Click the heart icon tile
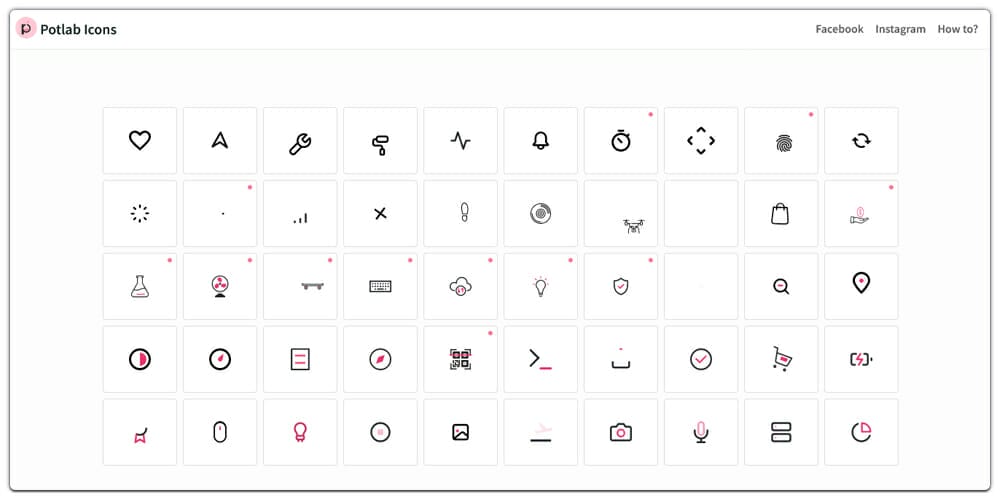Screen dimensions: 1000x500 click(140, 140)
